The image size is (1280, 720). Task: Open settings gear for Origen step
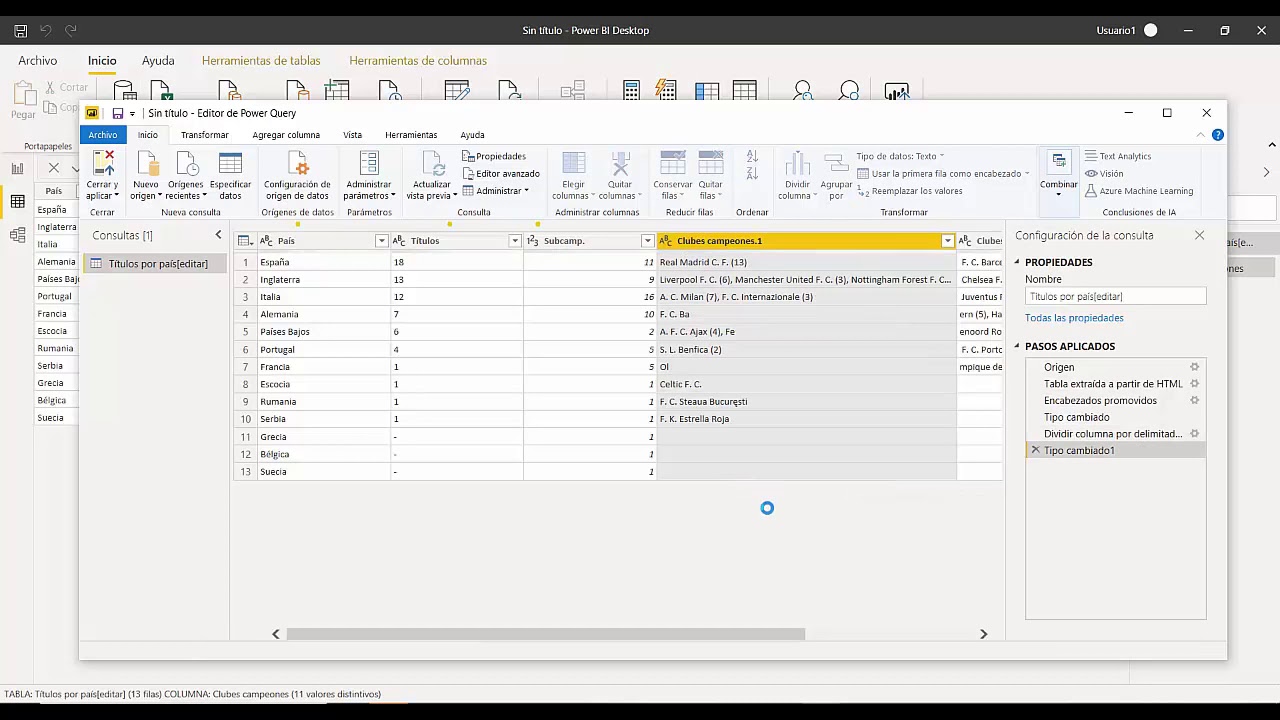click(1194, 367)
